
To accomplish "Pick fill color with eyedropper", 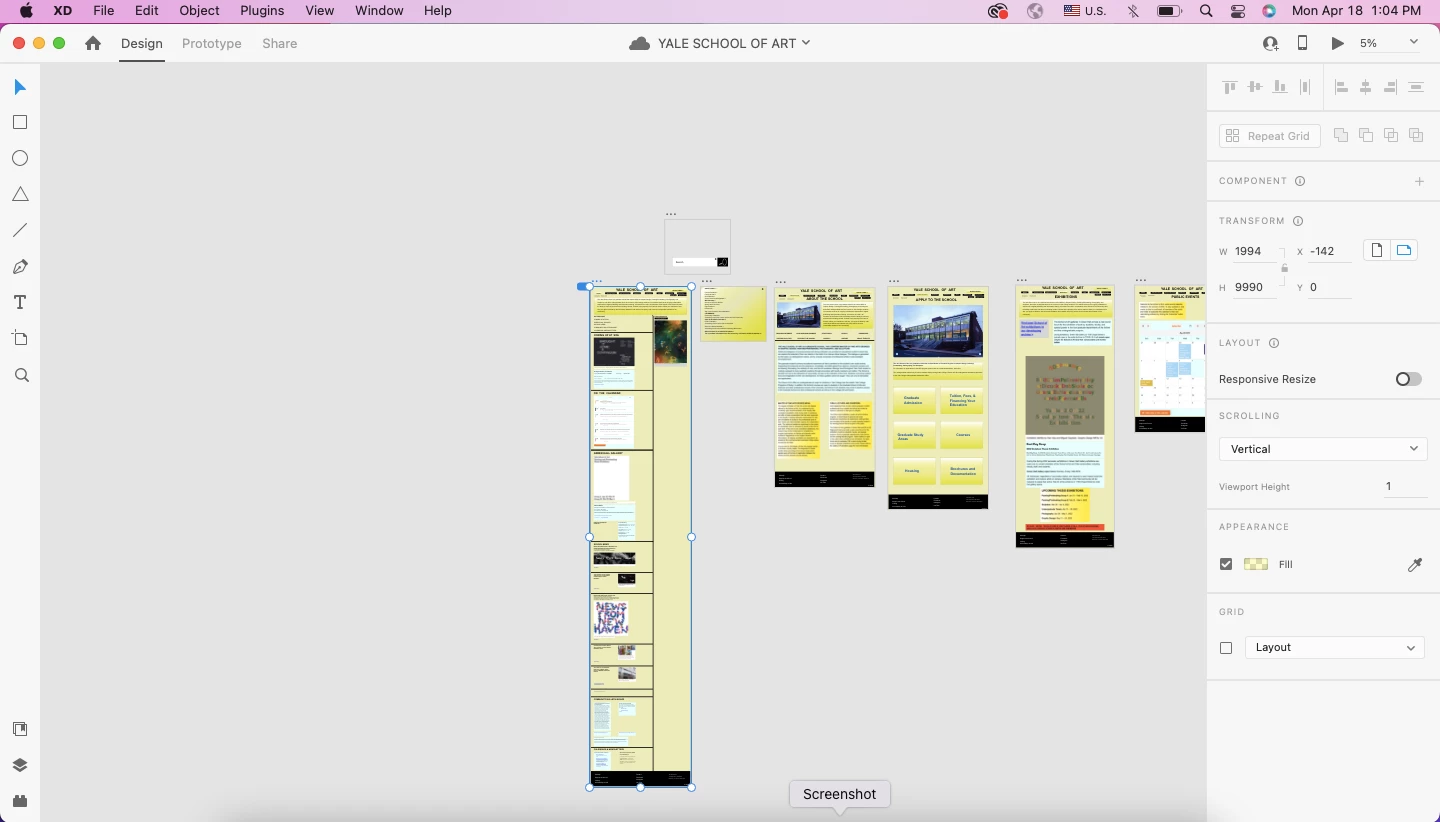I will [1415, 565].
